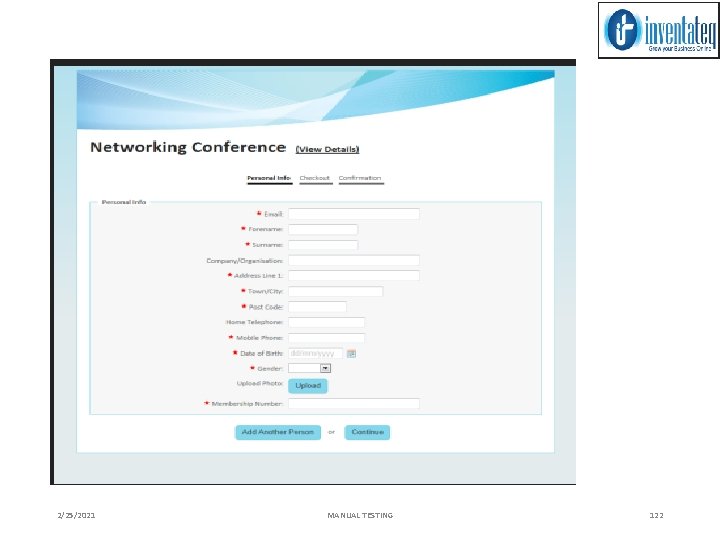Click the Personal Info fieldset legend
This screenshot has height=540, width=720.
point(124,202)
